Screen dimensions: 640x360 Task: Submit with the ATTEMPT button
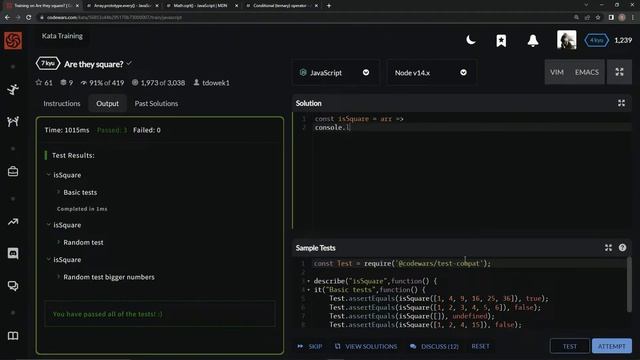click(611, 346)
